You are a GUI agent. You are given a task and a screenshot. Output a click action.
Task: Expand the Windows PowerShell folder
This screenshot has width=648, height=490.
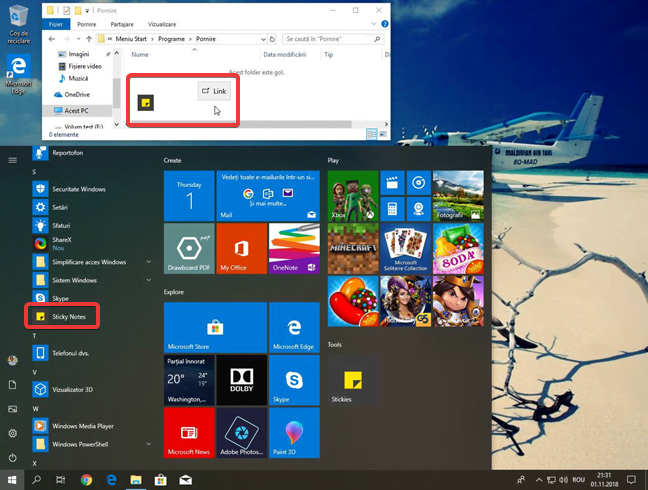[x=148, y=444]
